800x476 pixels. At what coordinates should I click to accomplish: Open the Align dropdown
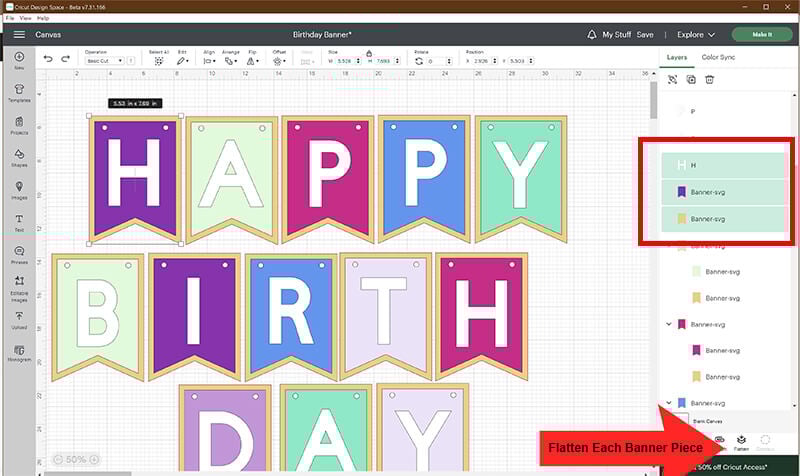[x=209, y=61]
